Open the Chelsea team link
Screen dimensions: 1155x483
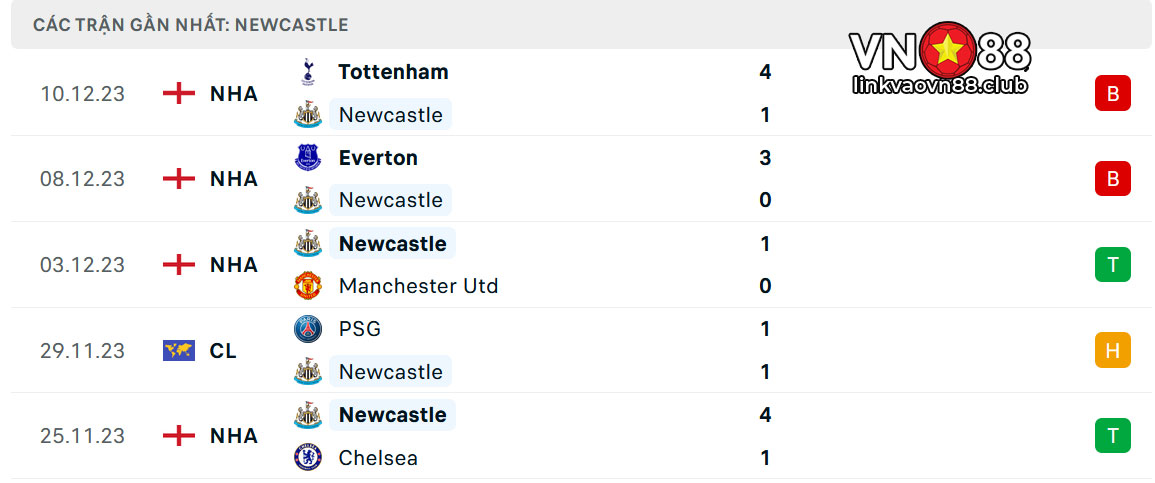click(x=378, y=458)
